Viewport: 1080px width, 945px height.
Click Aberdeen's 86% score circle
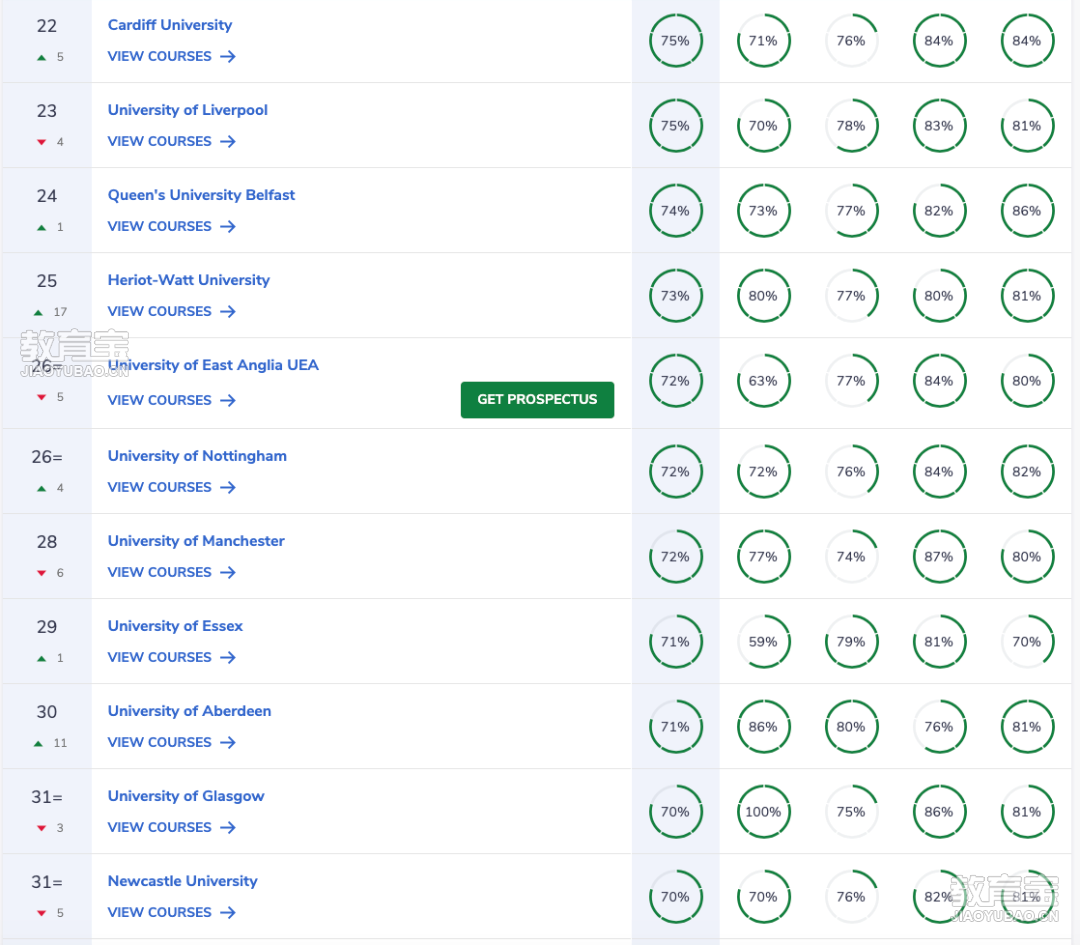pyautogui.click(x=763, y=727)
